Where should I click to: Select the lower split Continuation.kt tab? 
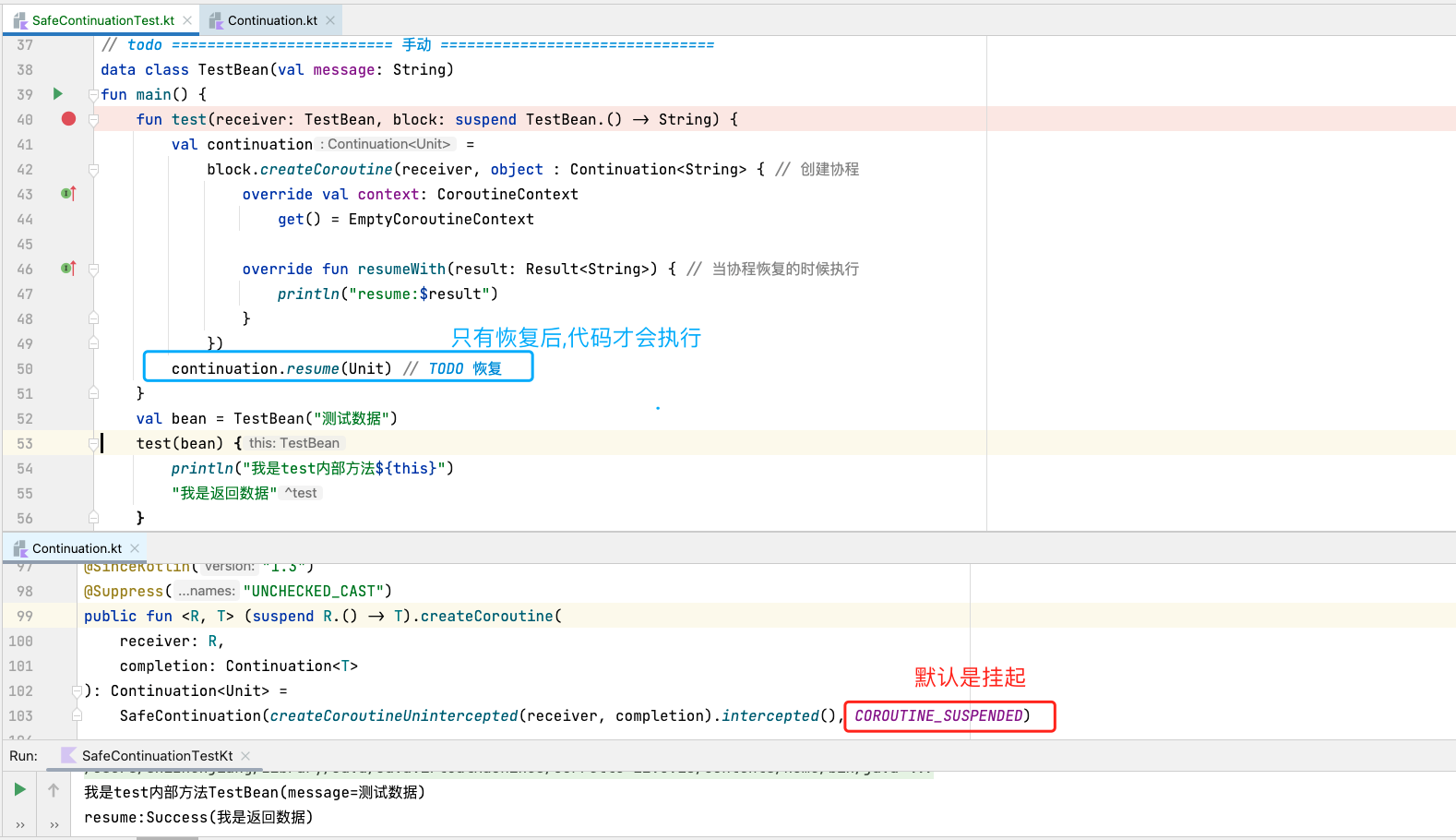coord(77,548)
